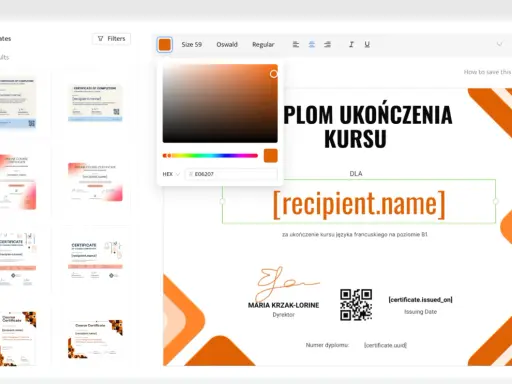Grab the right resize handle of recipient name box

pos(496,201)
